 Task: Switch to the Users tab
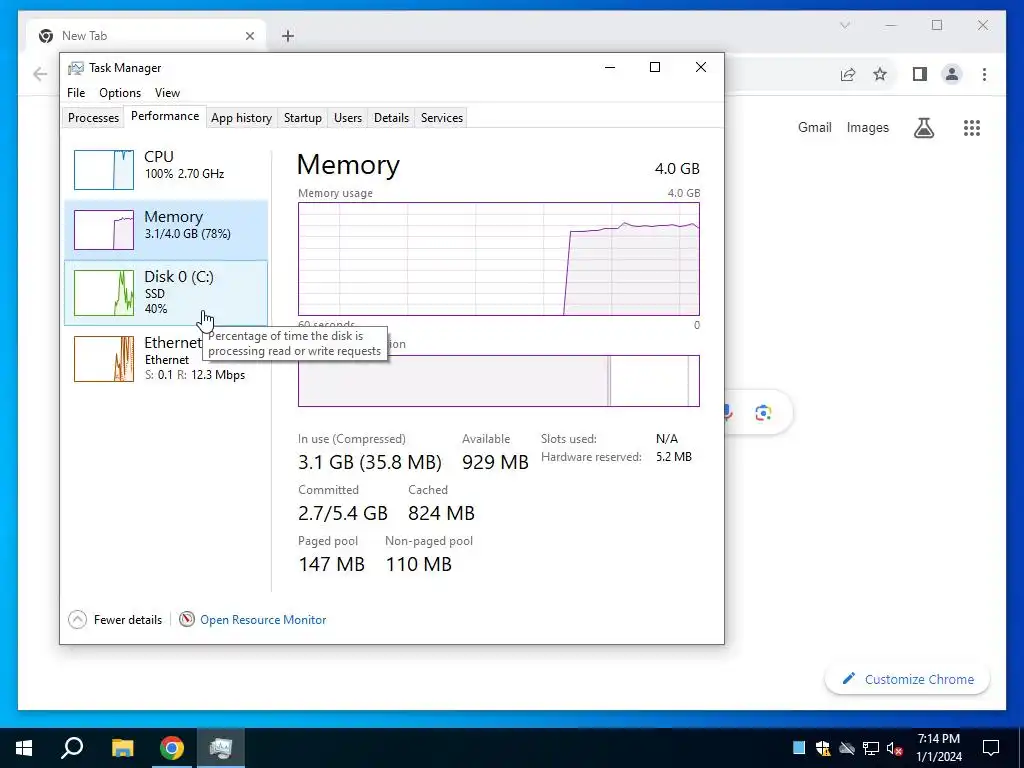(347, 118)
